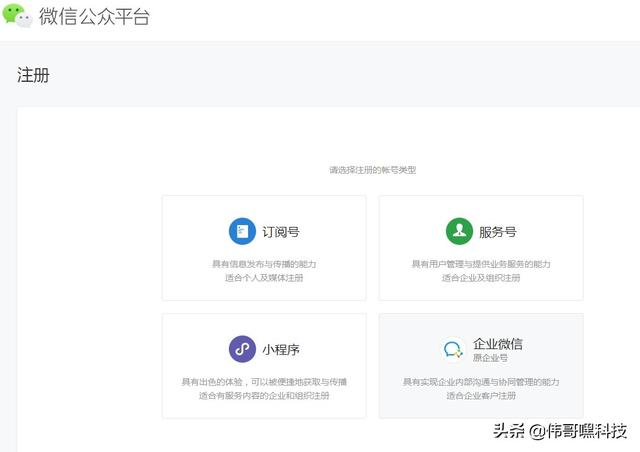The width and height of the screenshot is (640, 452).
Task: Click the 企业微信 chat bubble icon
Action: tap(453, 350)
